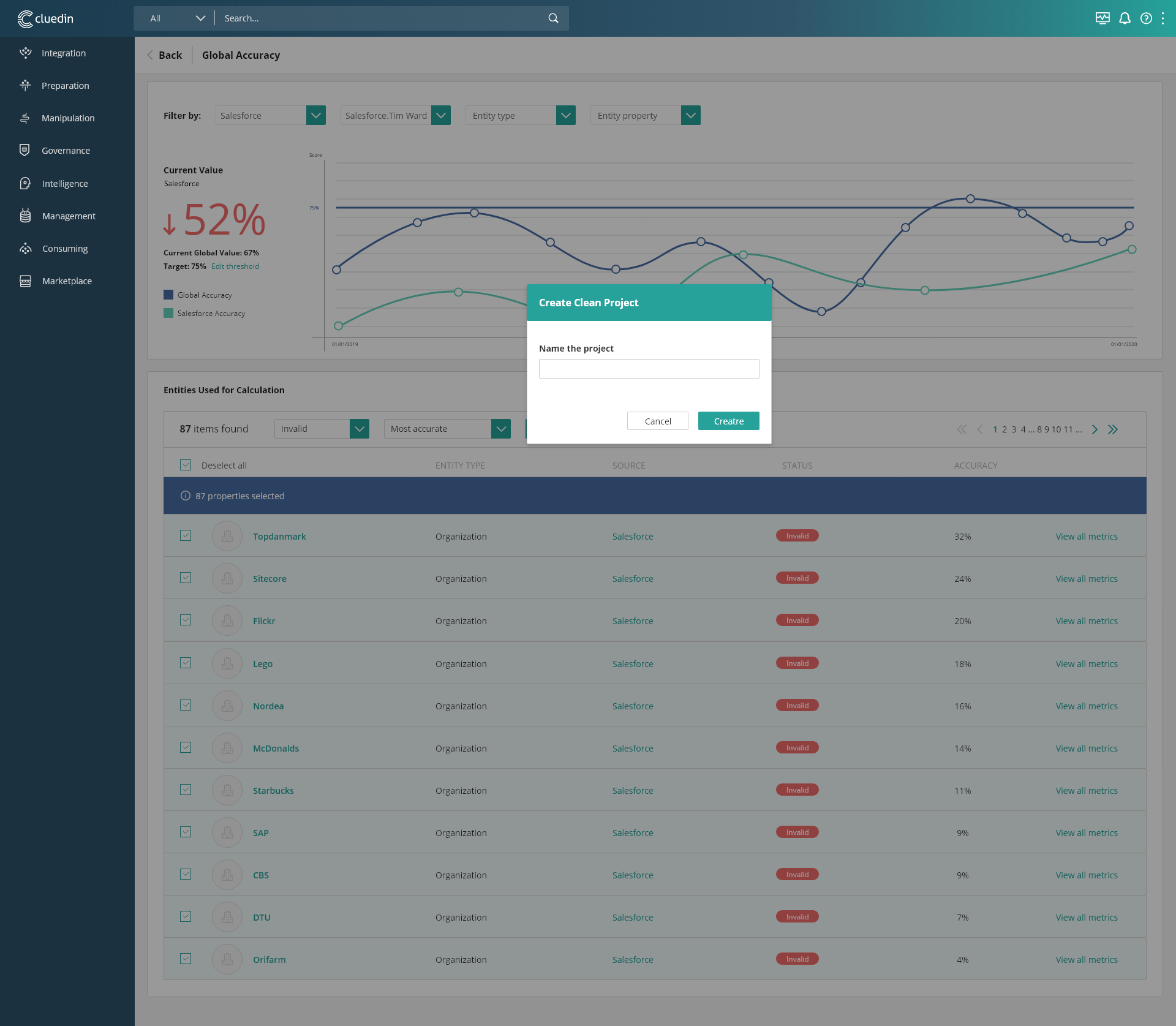
Task: Toggle the McDonalds row checkbox
Action: 186,747
